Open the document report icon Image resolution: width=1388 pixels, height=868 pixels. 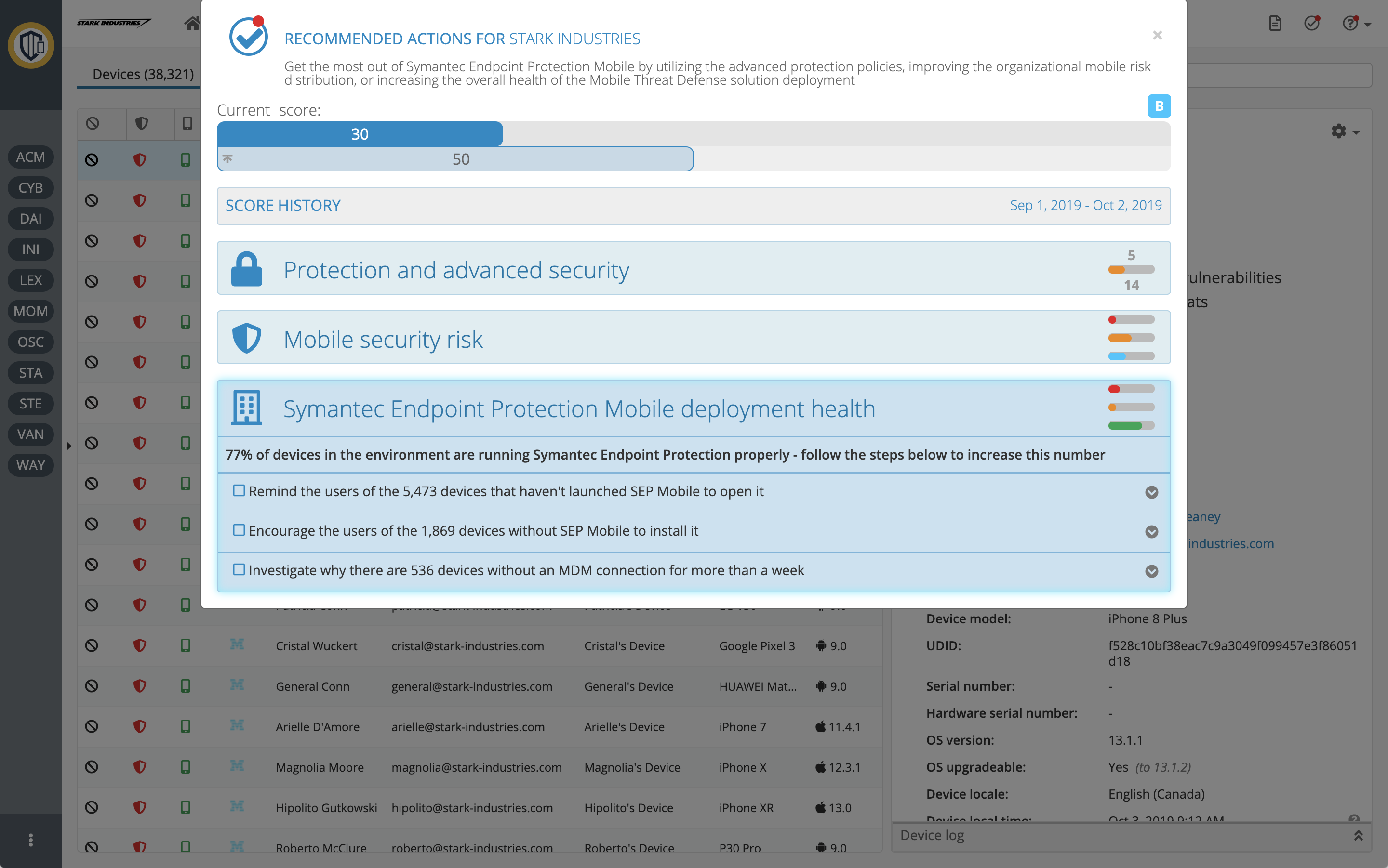1275,24
